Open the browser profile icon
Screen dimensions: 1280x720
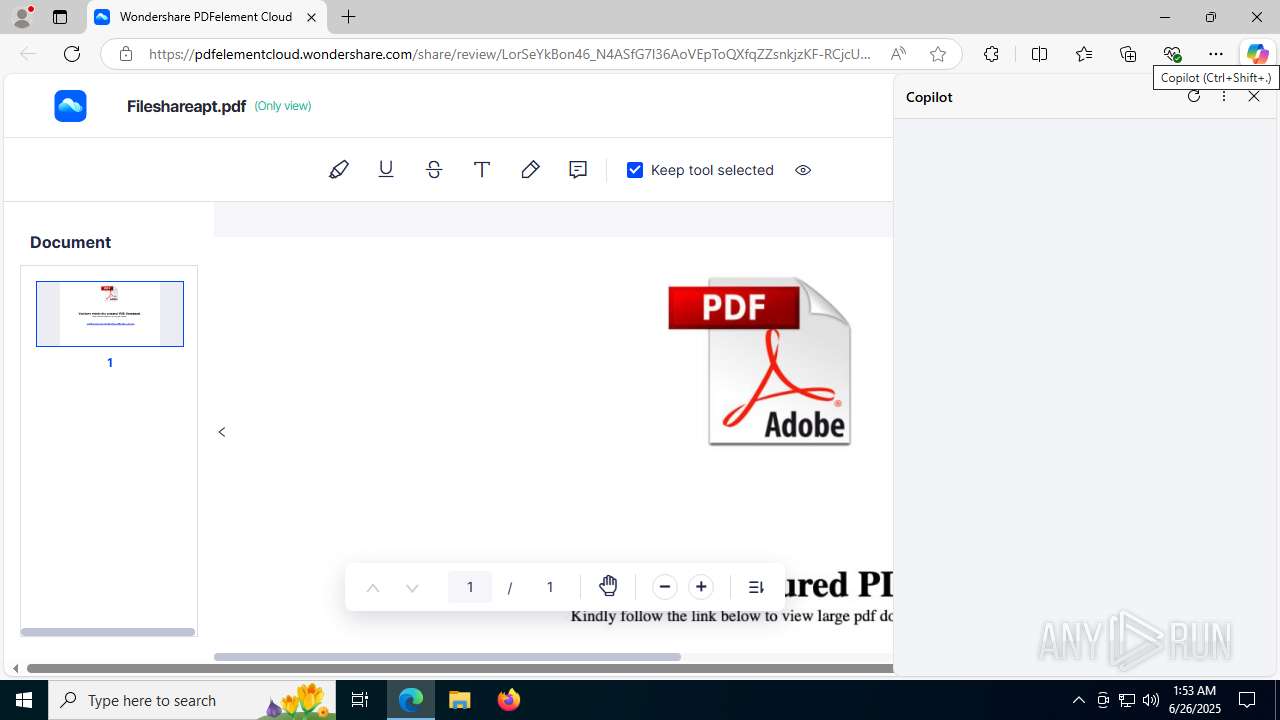22,17
